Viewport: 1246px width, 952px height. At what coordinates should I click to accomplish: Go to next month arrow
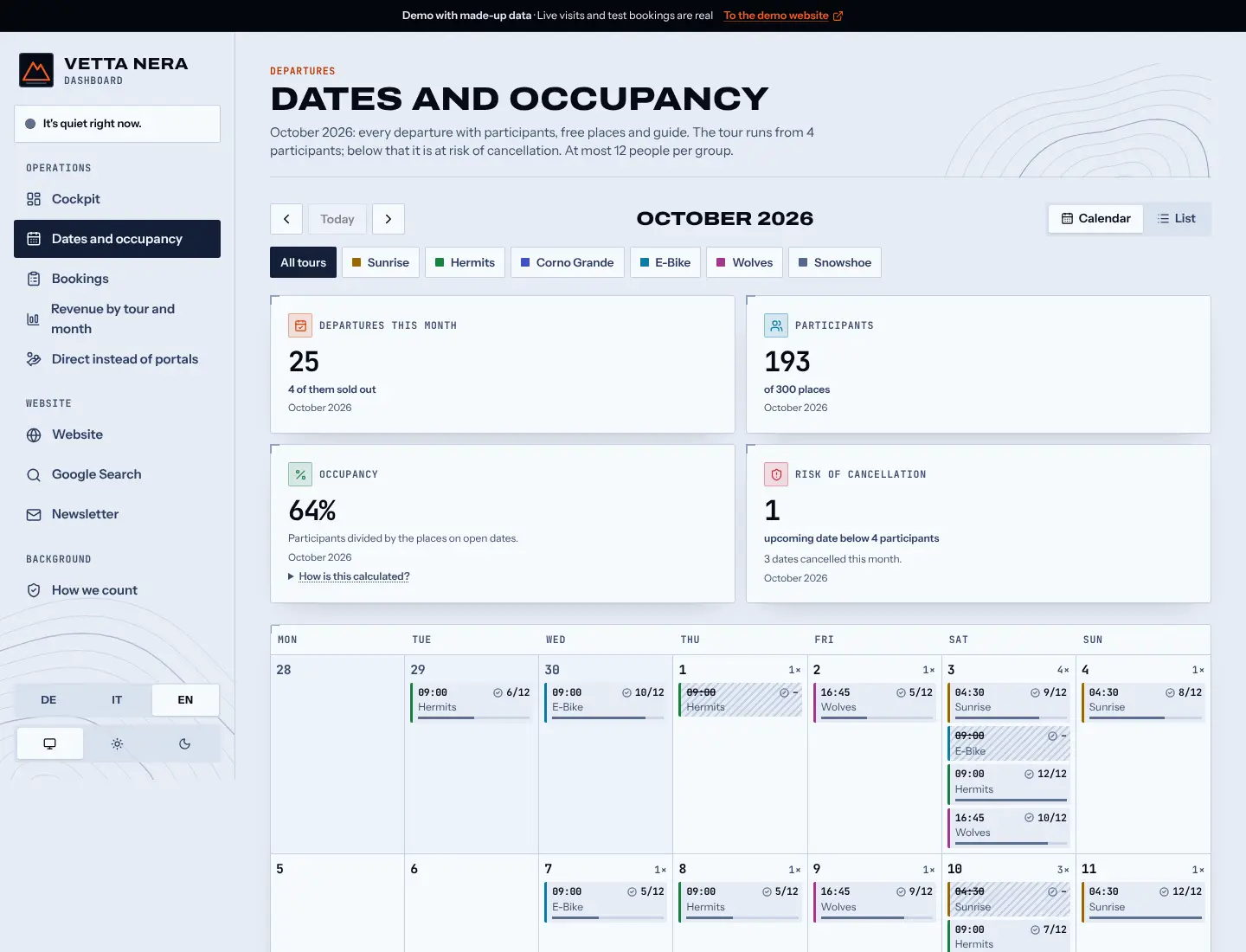click(389, 219)
